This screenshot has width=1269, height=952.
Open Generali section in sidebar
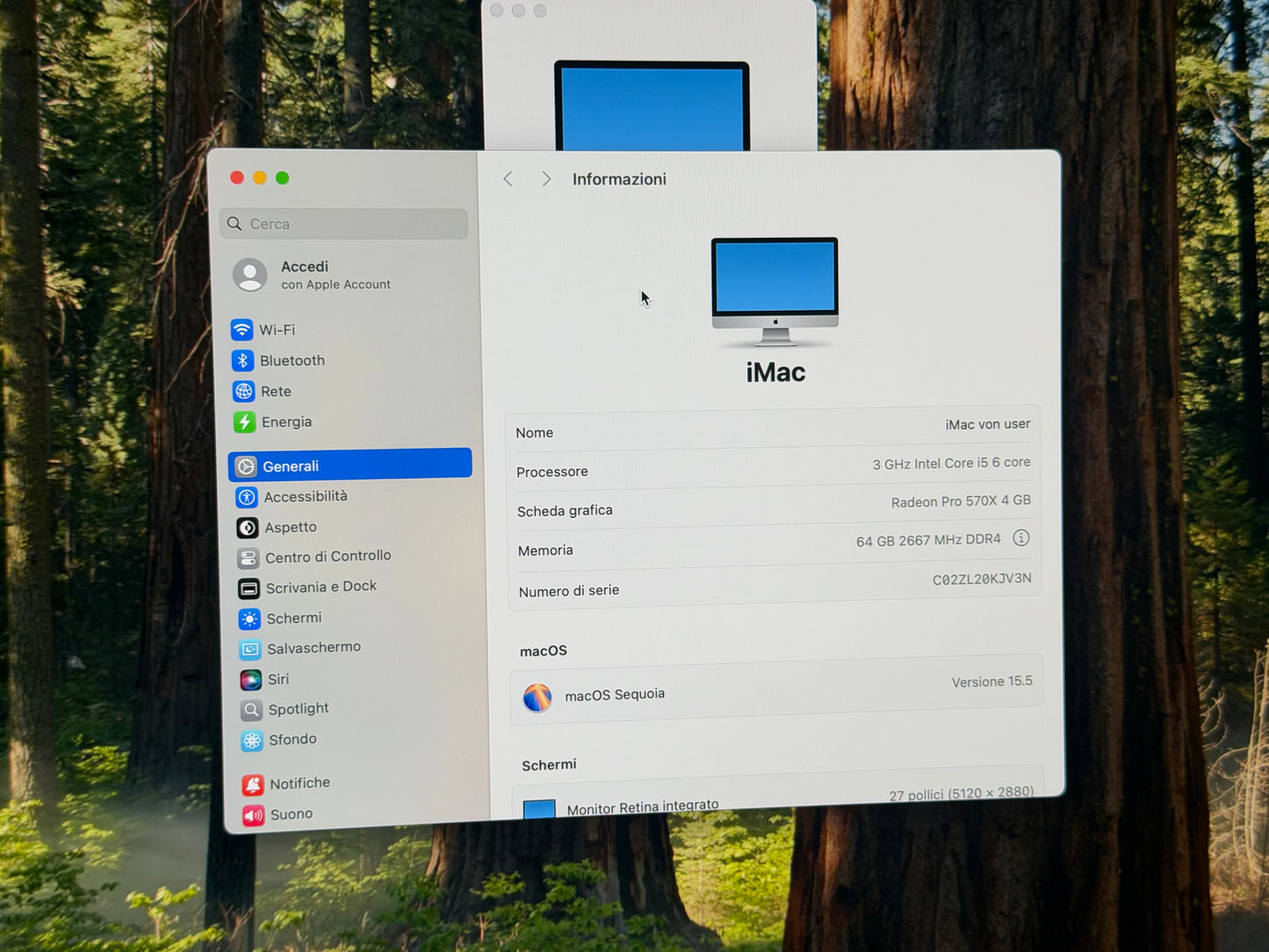350,465
